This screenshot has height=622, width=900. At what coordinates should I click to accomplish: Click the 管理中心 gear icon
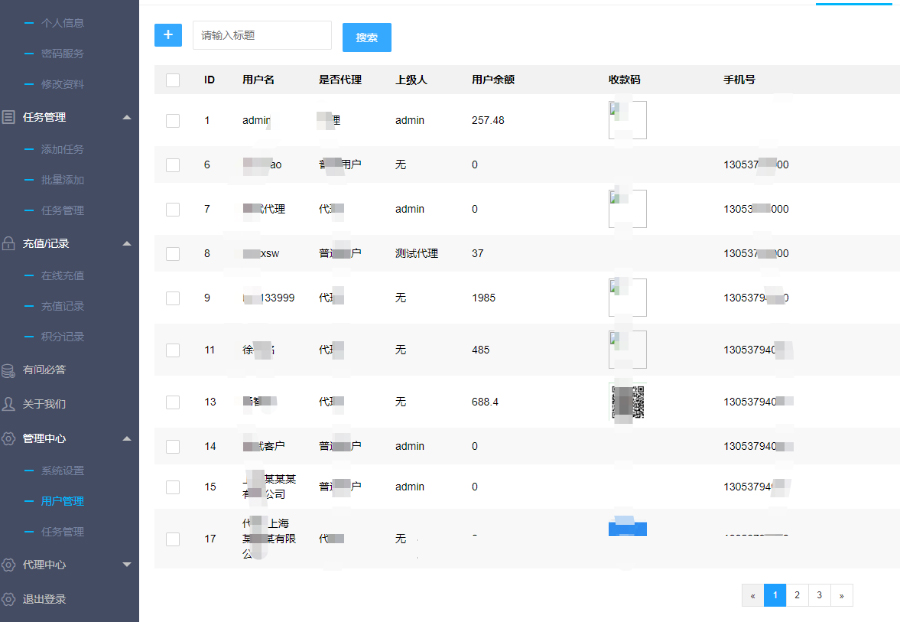click(x=9, y=439)
